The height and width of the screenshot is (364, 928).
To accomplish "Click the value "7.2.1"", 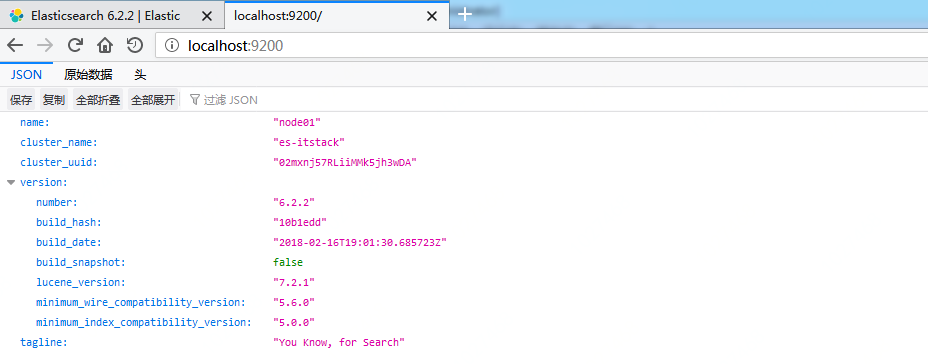I will [x=294, y=282].
